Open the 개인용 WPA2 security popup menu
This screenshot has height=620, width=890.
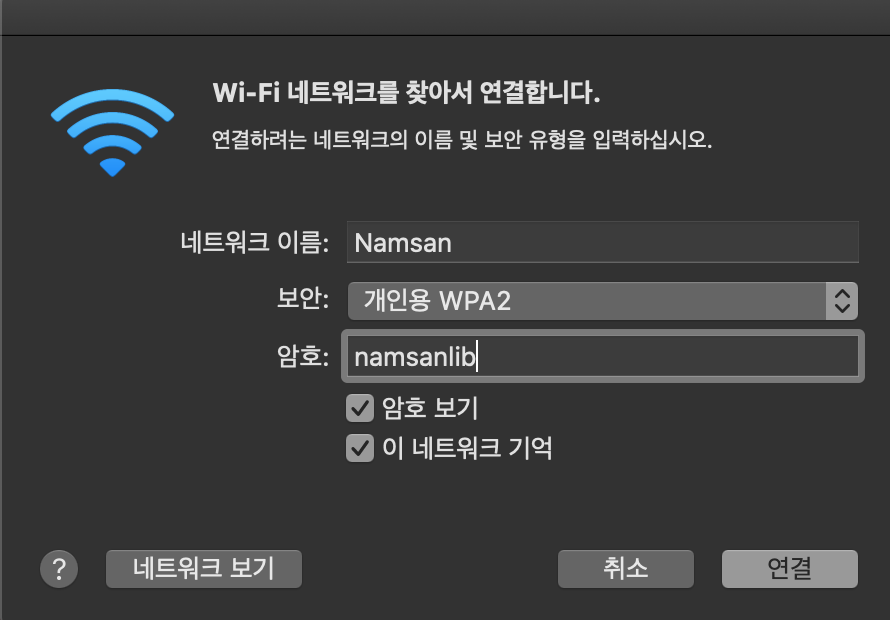click(603, 301)
